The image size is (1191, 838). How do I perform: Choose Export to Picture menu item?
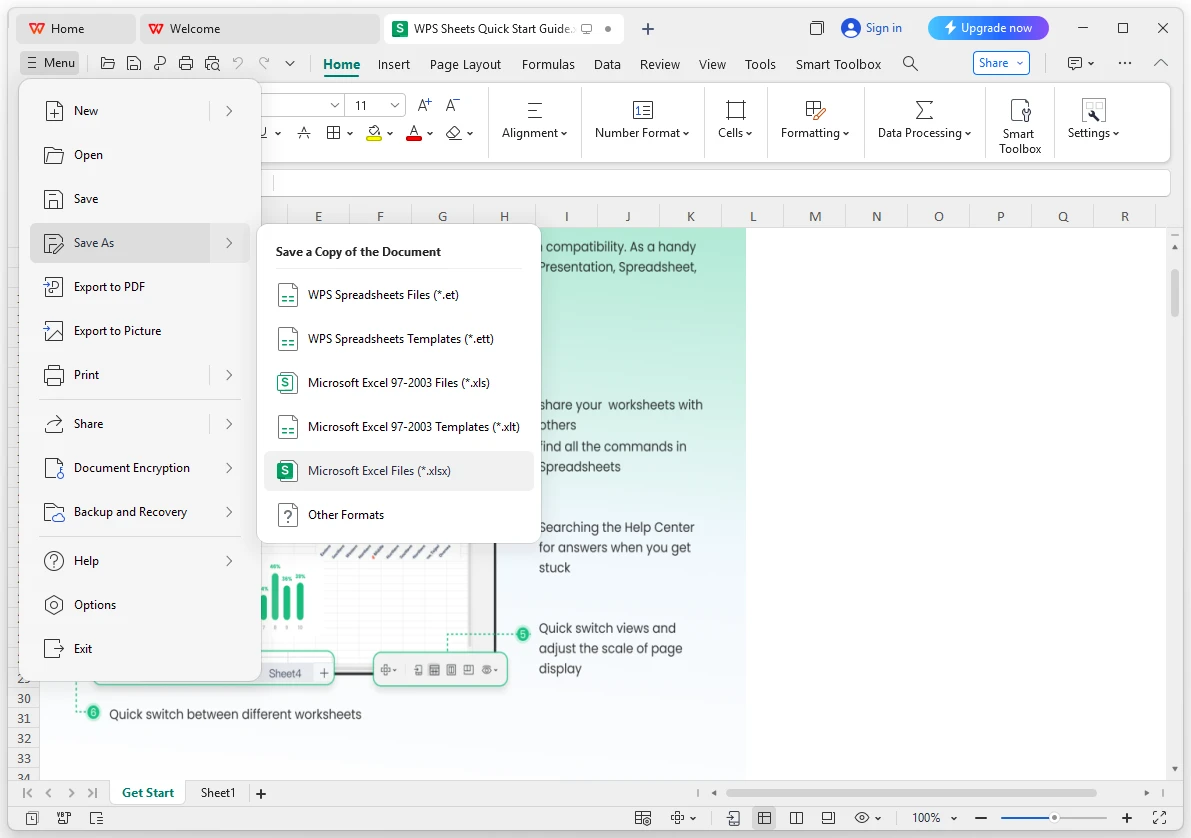pos(140,331)
